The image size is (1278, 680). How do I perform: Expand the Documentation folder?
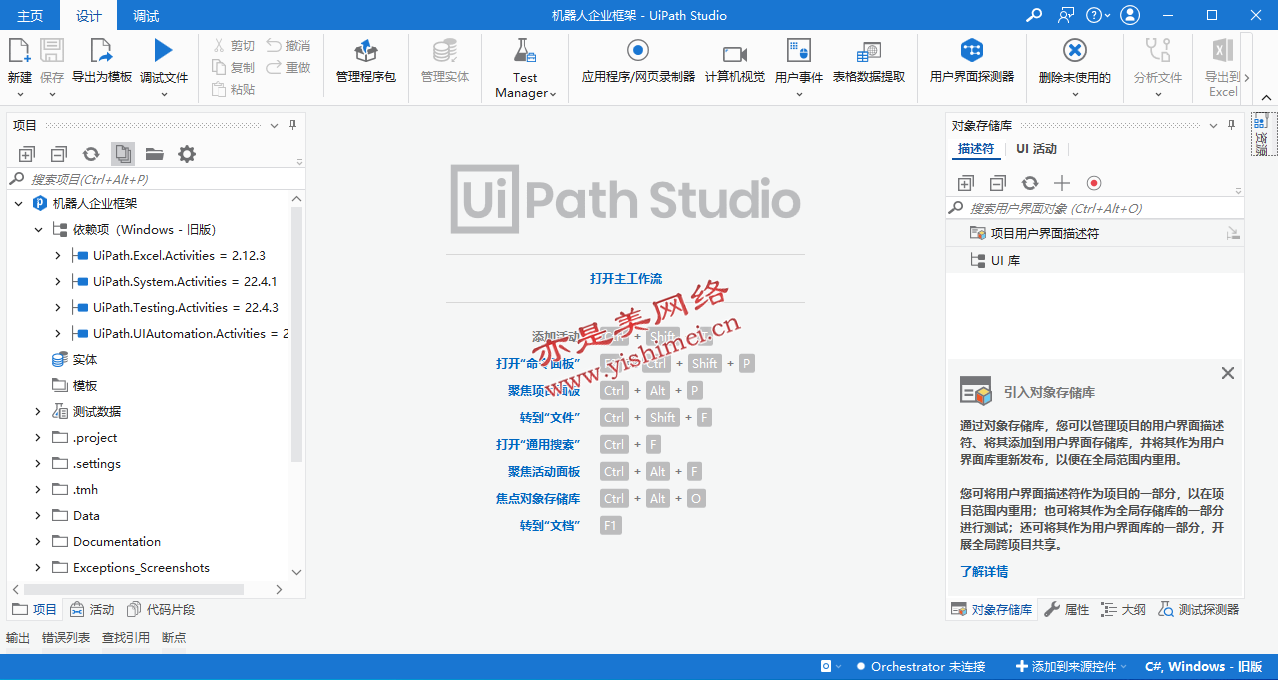click(x=38, y=541)
